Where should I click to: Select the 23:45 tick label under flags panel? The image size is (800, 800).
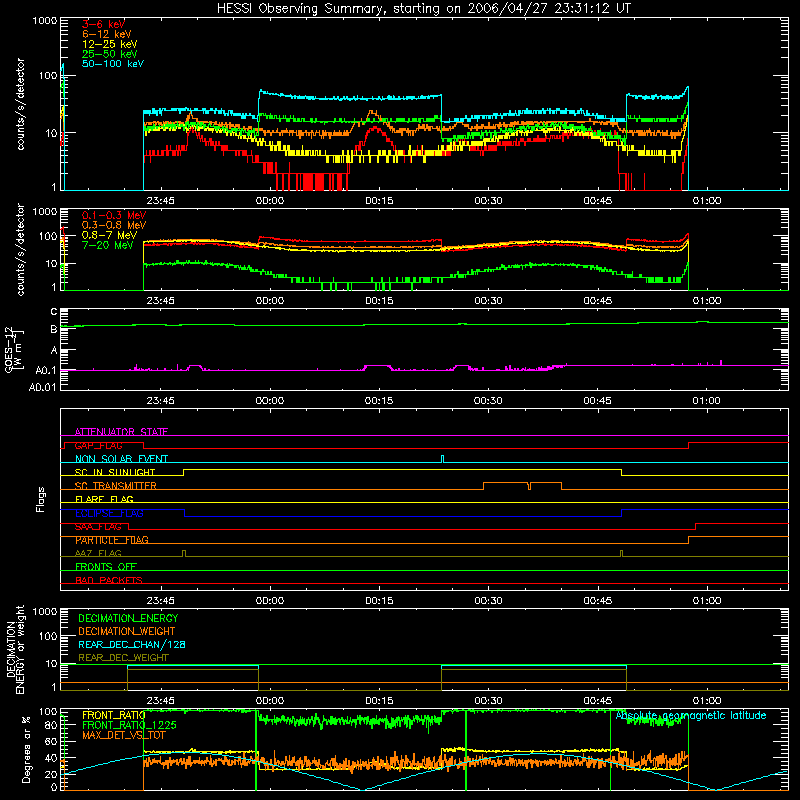click(x=160, y=601)
